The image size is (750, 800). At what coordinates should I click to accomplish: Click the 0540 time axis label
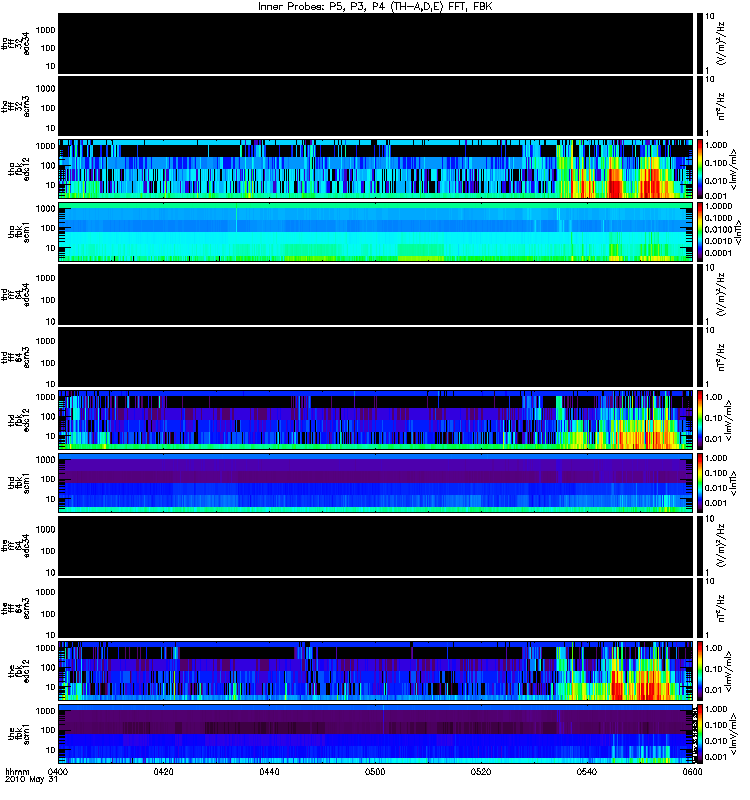pos(586,771)
